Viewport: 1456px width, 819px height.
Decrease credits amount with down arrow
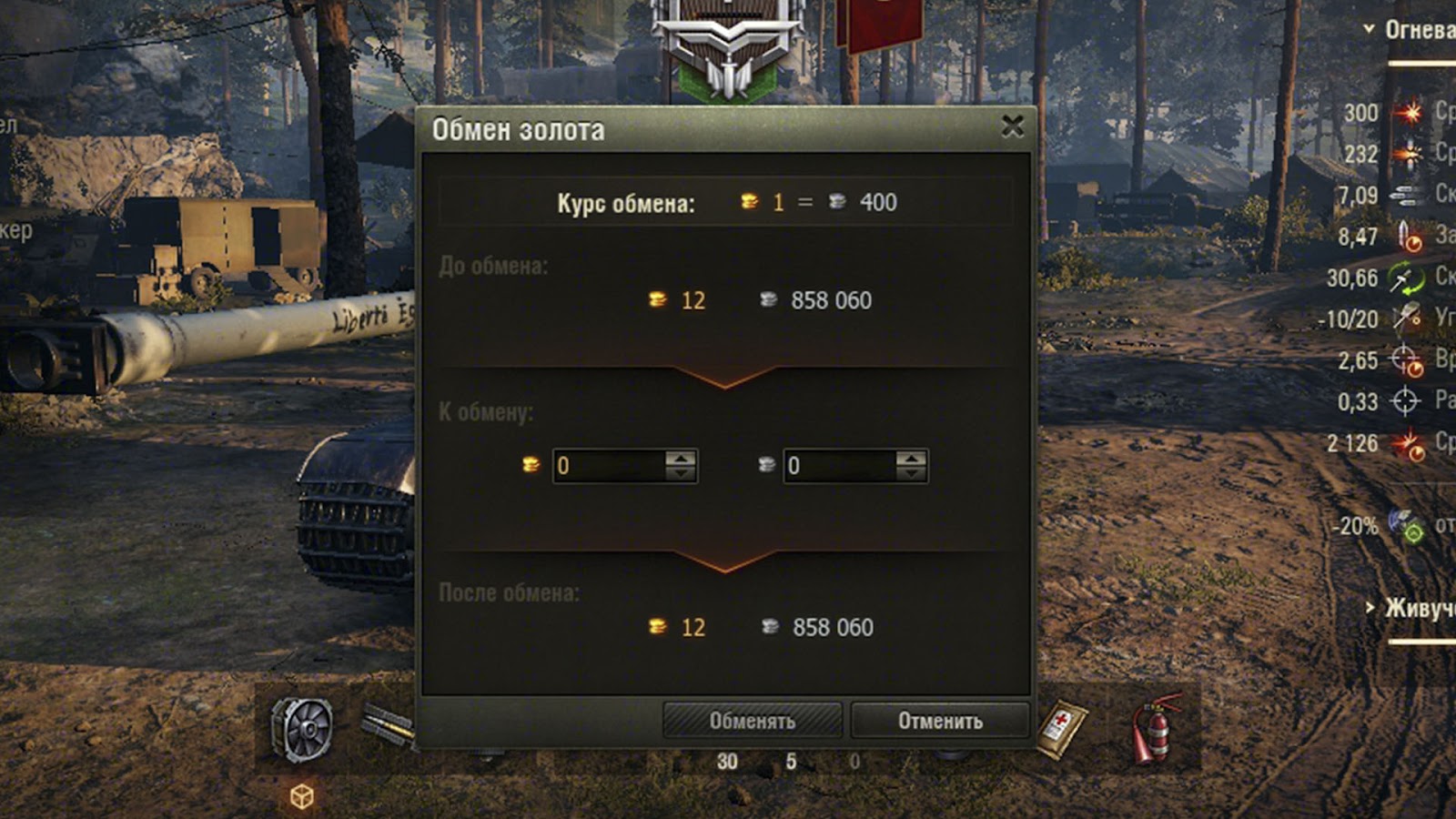click(x=911, y=473)
